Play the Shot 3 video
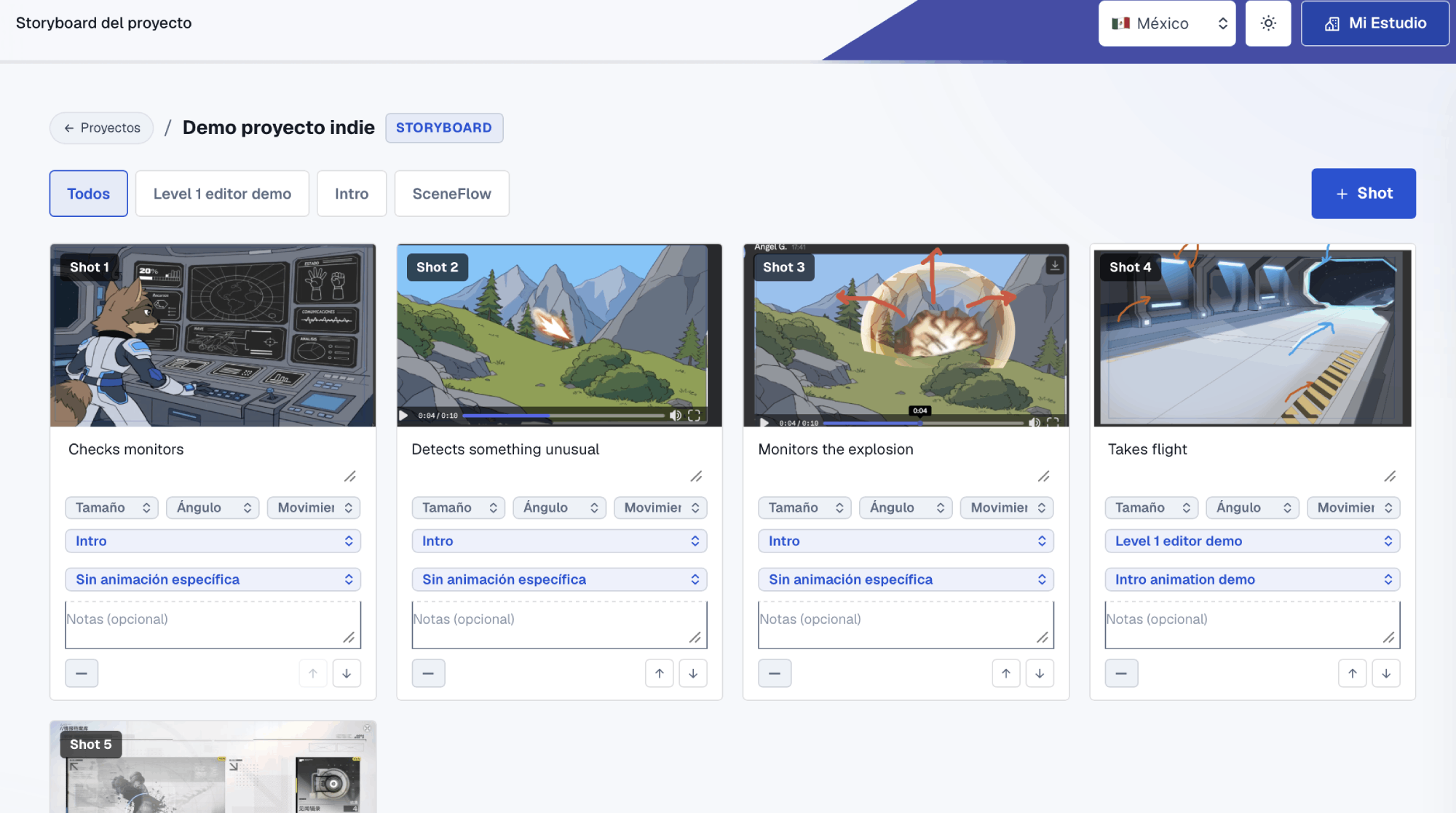1456x813 pixels. [x=764, y=422]
